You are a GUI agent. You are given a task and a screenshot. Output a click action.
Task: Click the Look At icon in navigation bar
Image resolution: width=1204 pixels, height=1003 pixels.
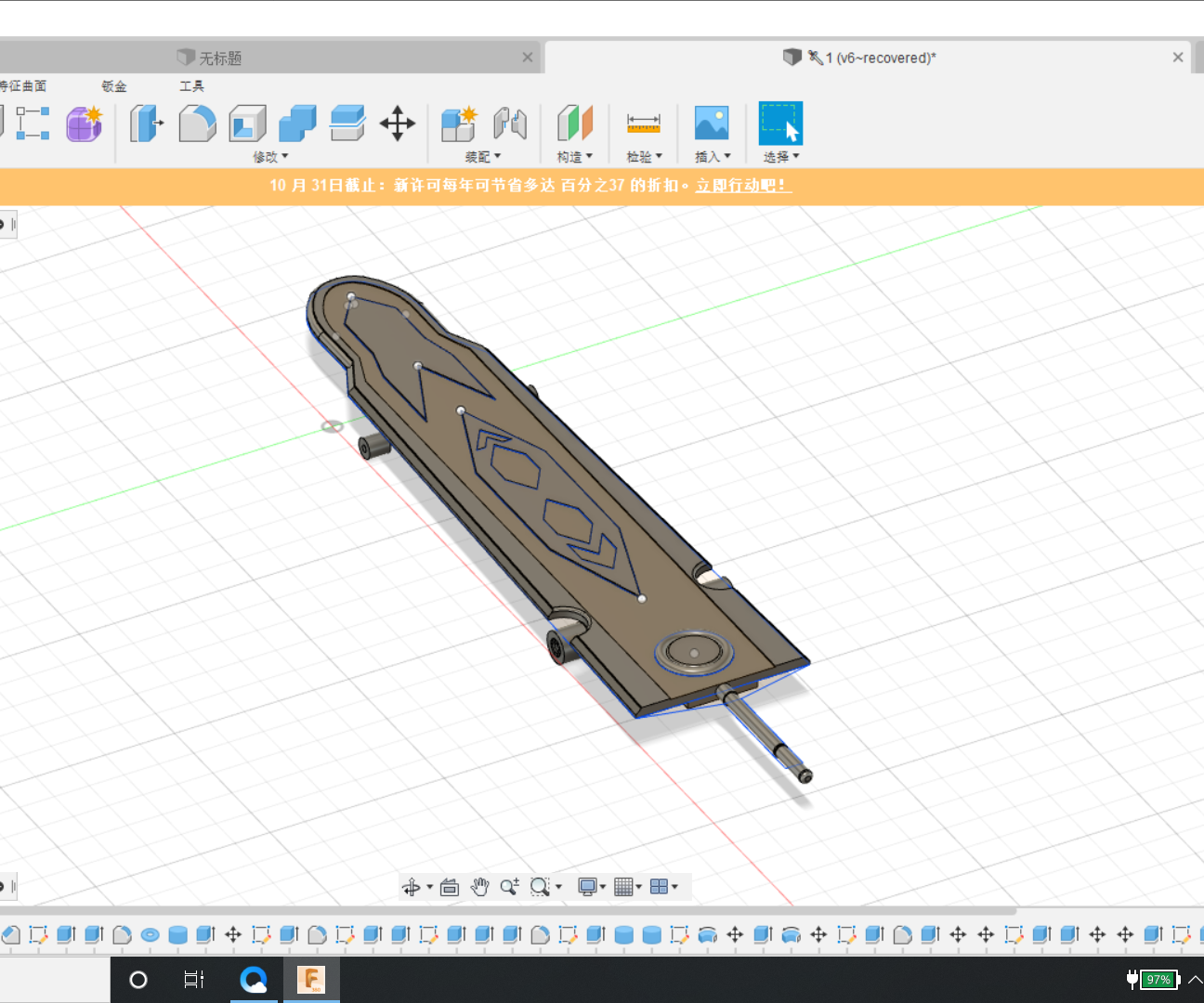[x=450, y=887]
